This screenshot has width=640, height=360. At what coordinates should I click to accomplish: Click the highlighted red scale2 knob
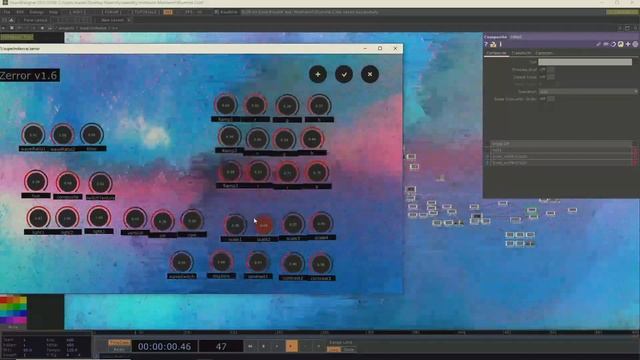coord(264,225)
